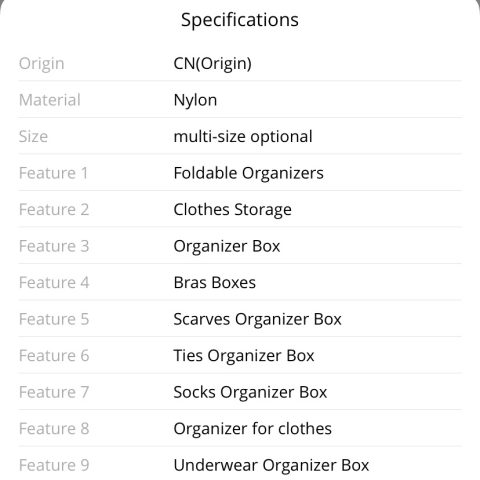Screen dimensions: 480x480
Task: Select Organizer for clothes text
Action: click(252, 429)
